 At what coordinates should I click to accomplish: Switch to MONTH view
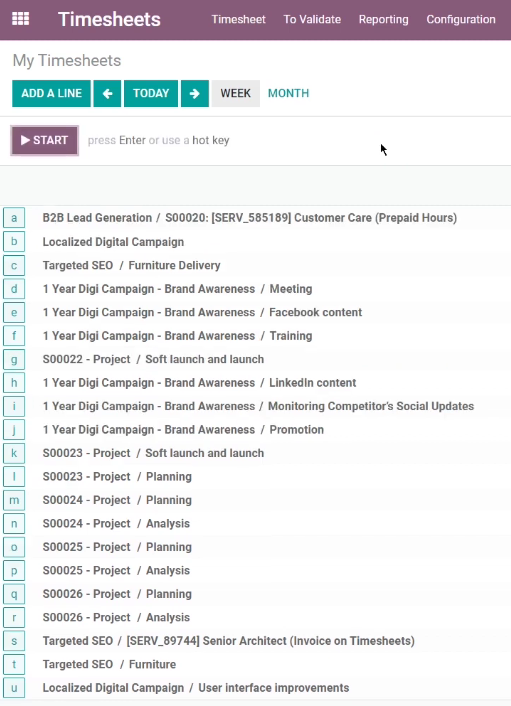coord(288,93)
